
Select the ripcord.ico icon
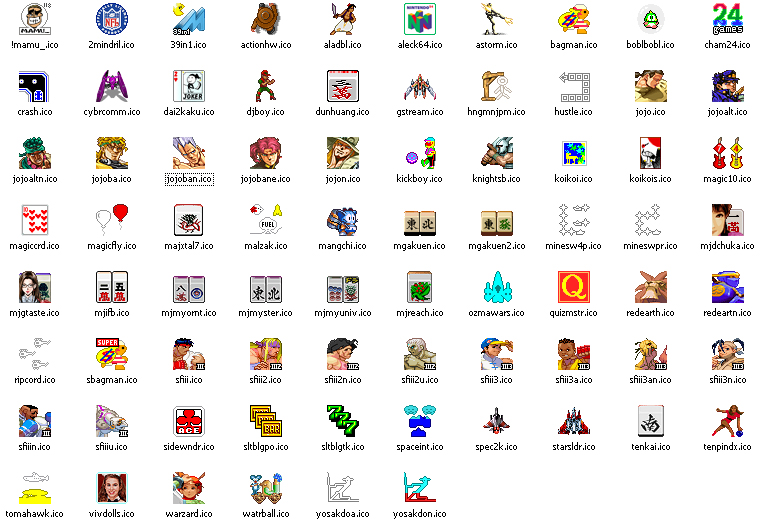coord(35,354)
